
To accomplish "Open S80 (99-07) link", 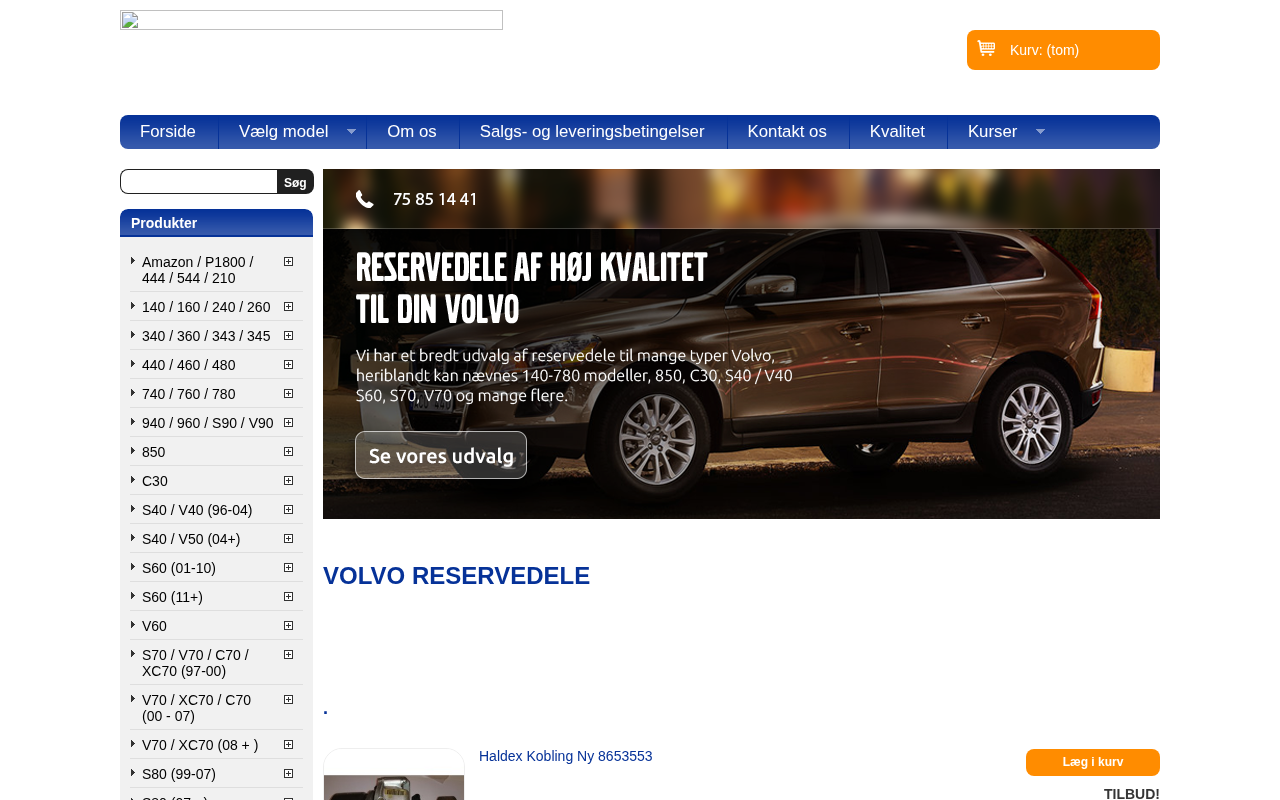I will [179, 774].
